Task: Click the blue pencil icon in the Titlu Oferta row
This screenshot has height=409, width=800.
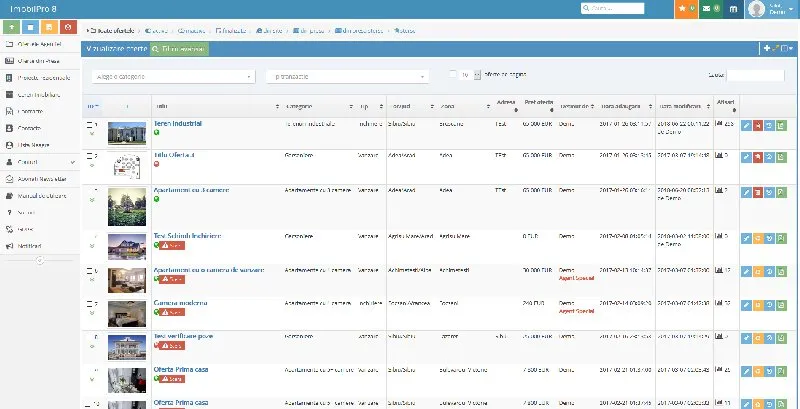Action: click(746, 157)
